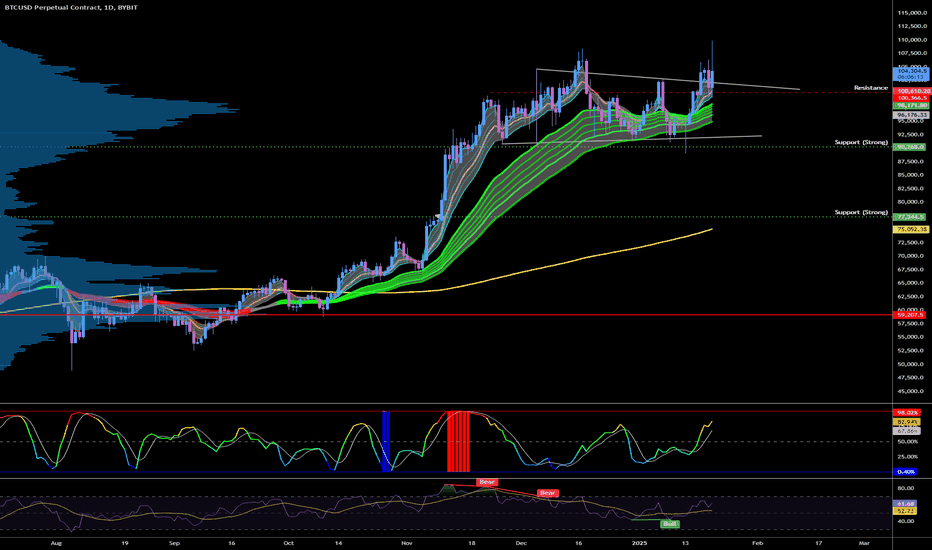
Task: Click the red 100,610.20 price tag
Action: click(x=912, y=91)
